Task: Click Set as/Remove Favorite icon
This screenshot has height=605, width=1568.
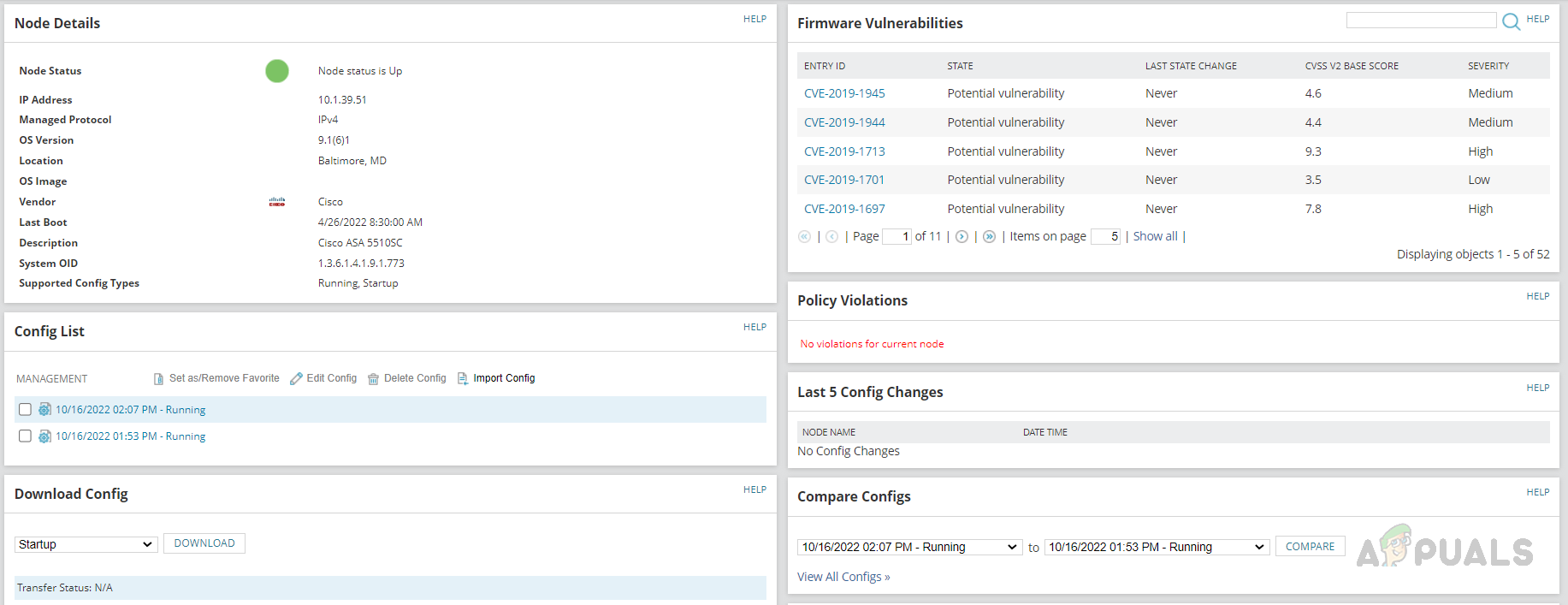Action: [x=158, y=379]
